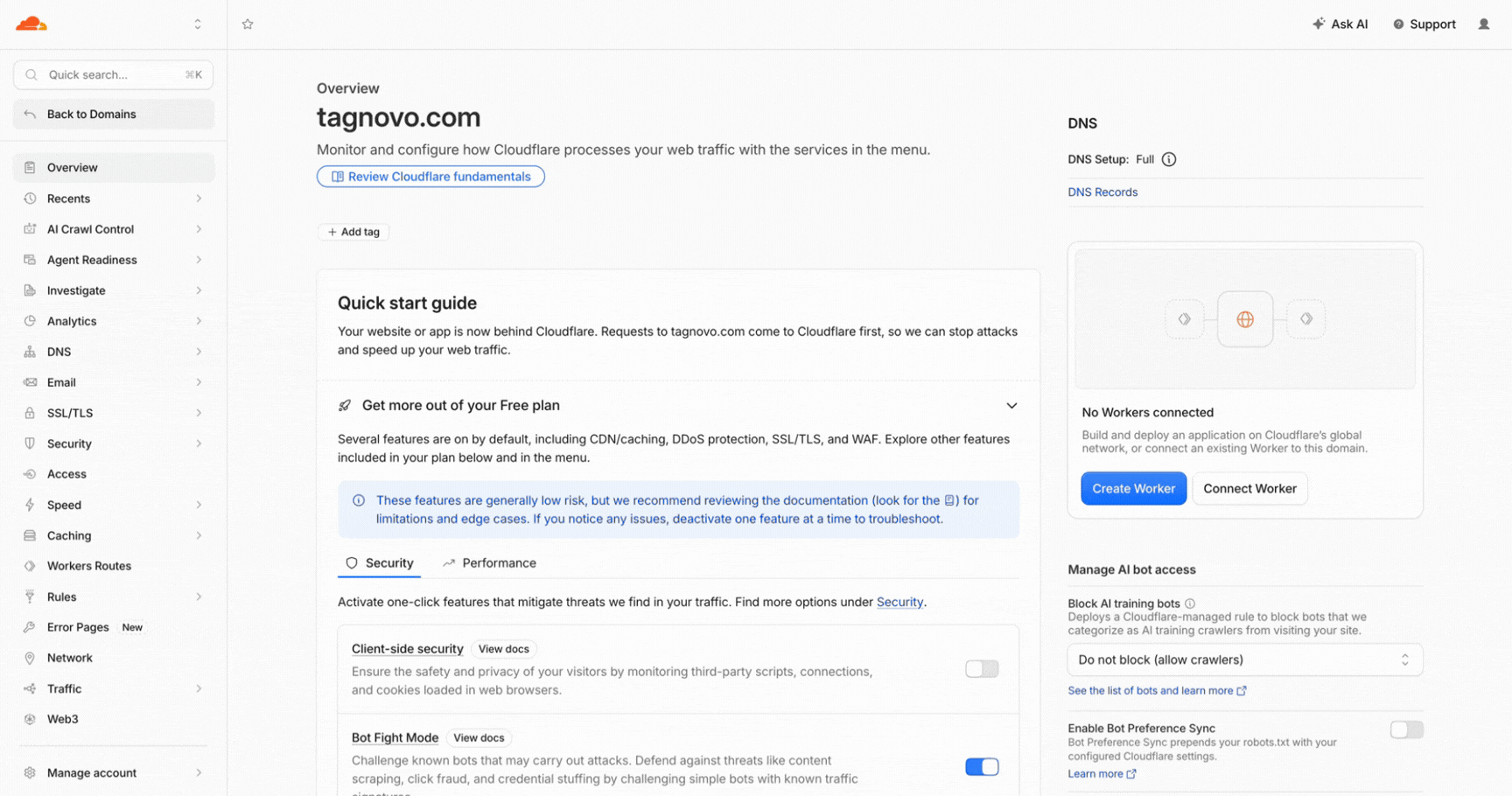
Task: Open Review Cloudflare fundamentals
Action: (x=430, y=177)
